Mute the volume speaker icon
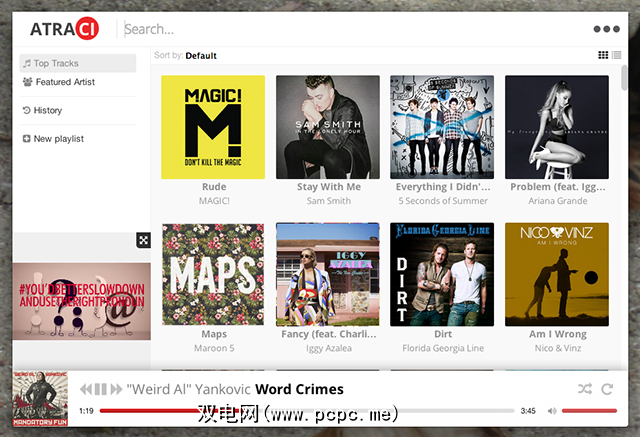Image resolution: width=640 pixels, height=437 pixels. [x=552, y=411]
